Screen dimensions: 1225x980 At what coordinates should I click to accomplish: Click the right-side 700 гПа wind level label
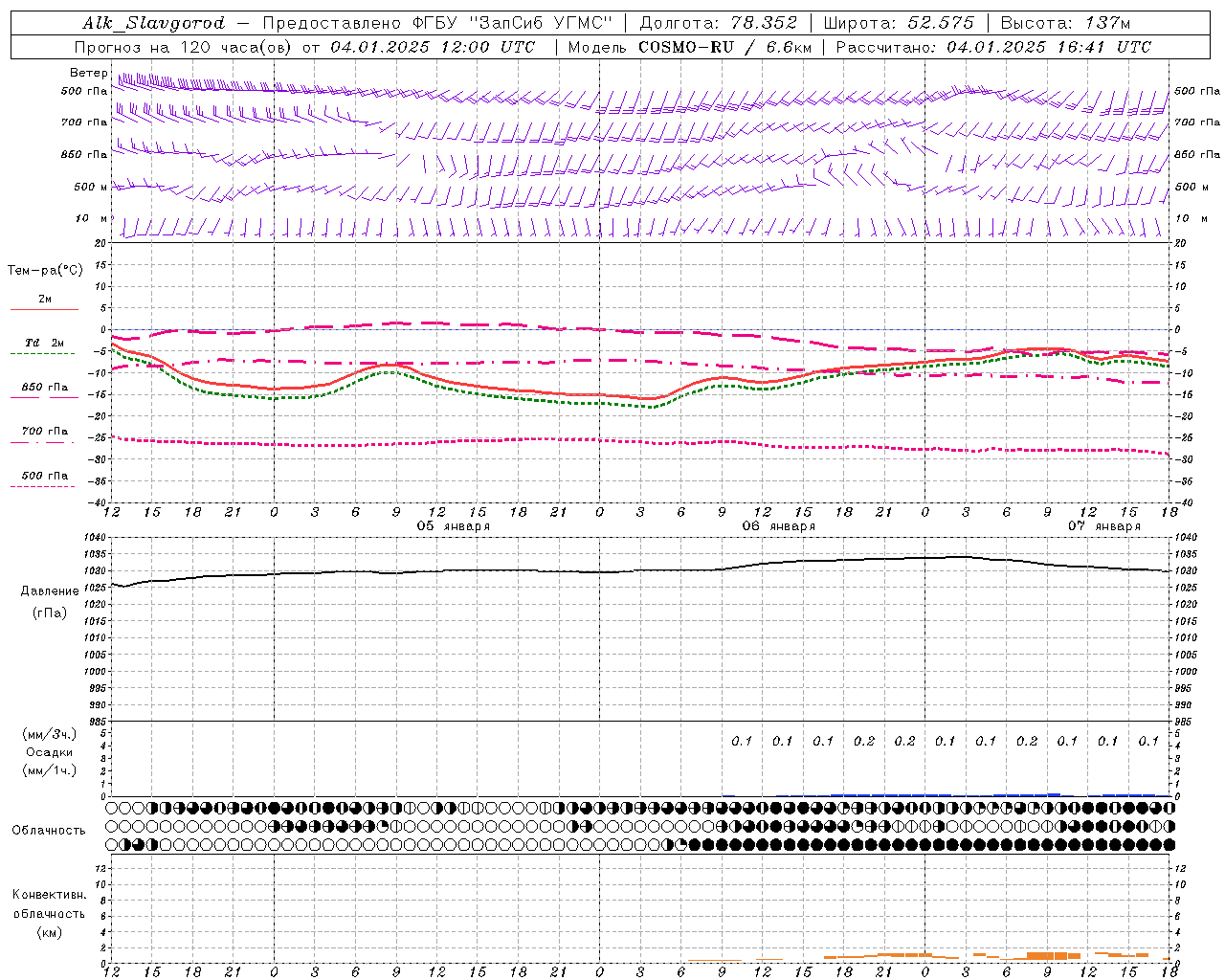pos(1197,122)
